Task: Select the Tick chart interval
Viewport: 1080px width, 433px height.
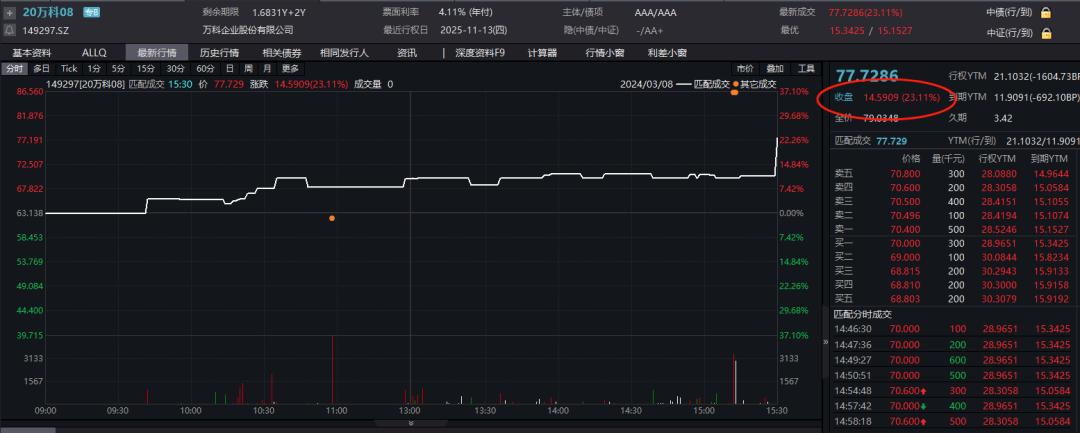Action: tap(68, 68)
